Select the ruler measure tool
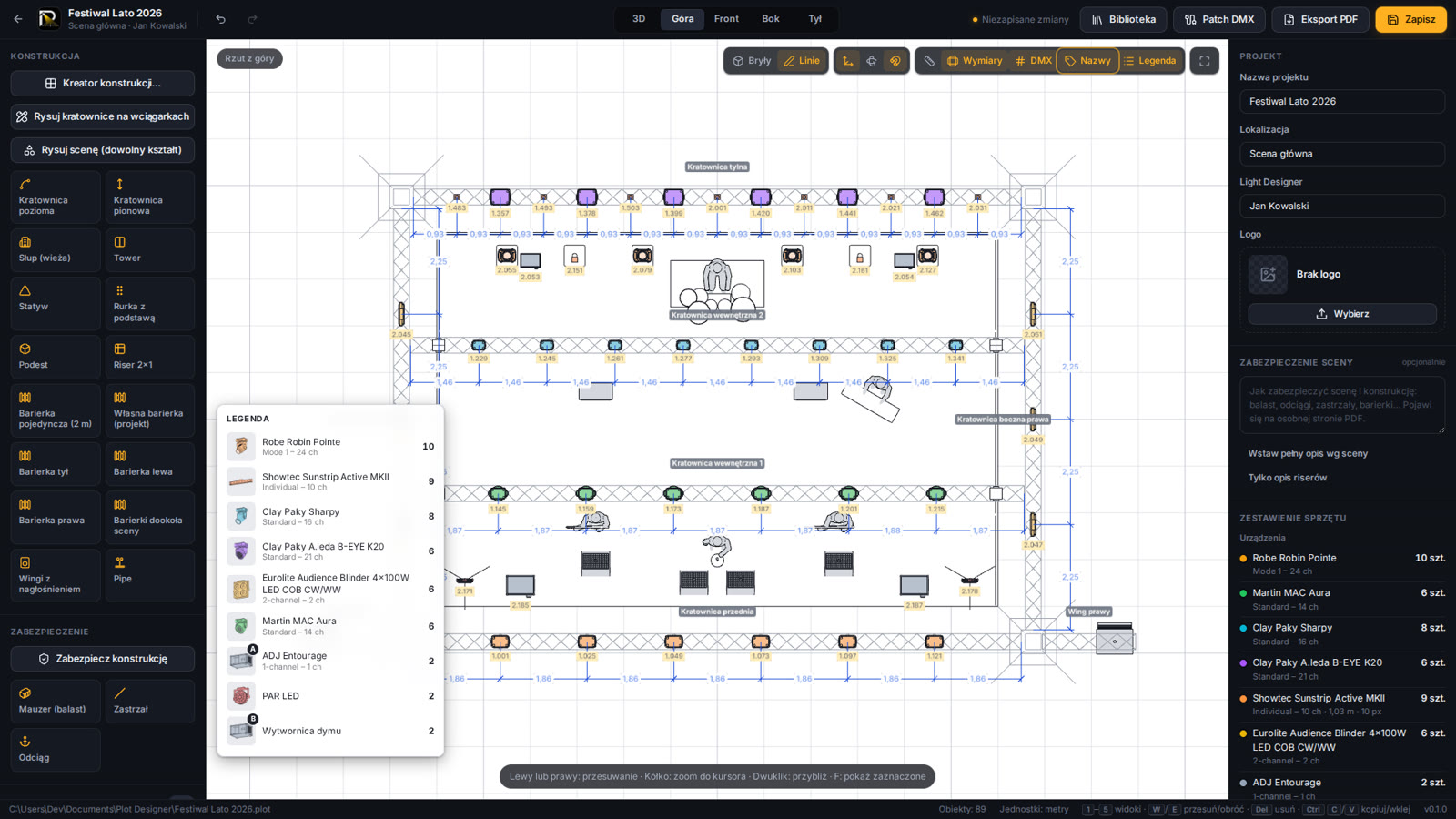1456x819 pixels. tap(929, 61)
